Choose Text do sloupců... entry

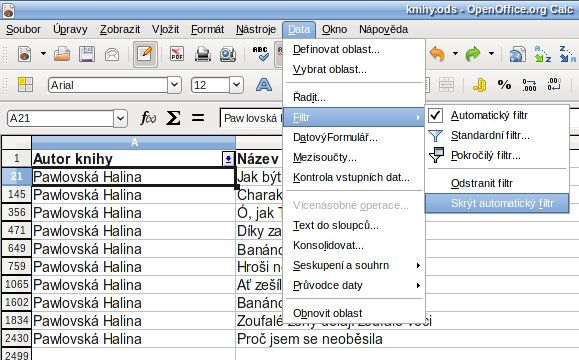[x=354, y=225]
